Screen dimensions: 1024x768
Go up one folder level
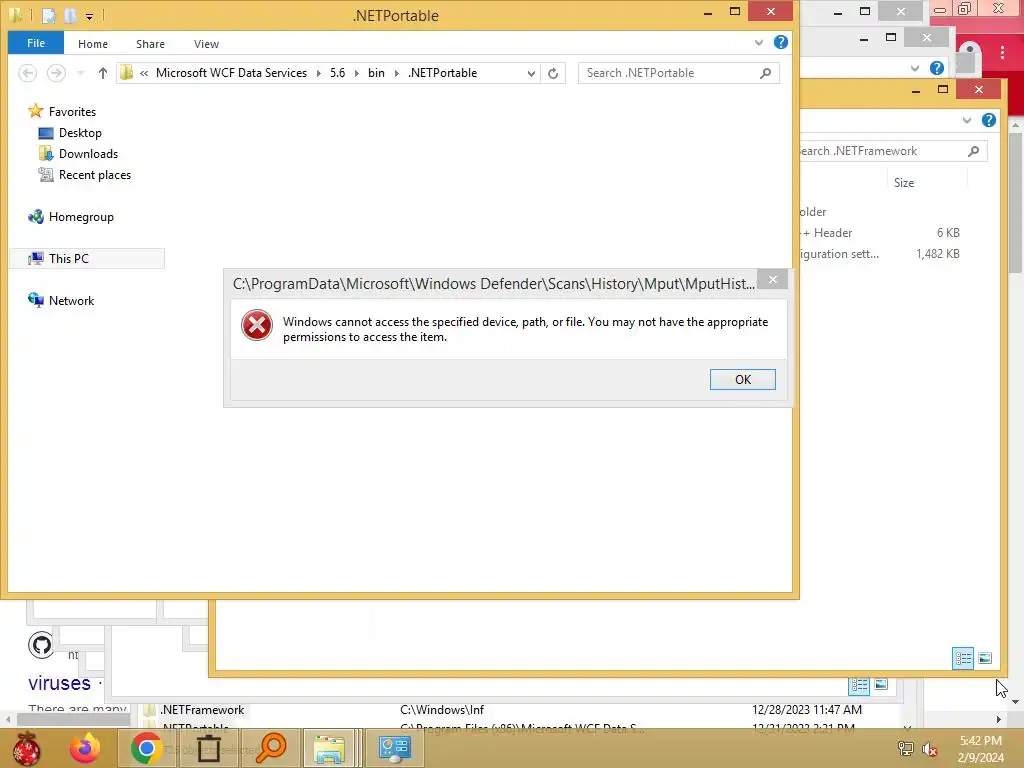[103, 73]
